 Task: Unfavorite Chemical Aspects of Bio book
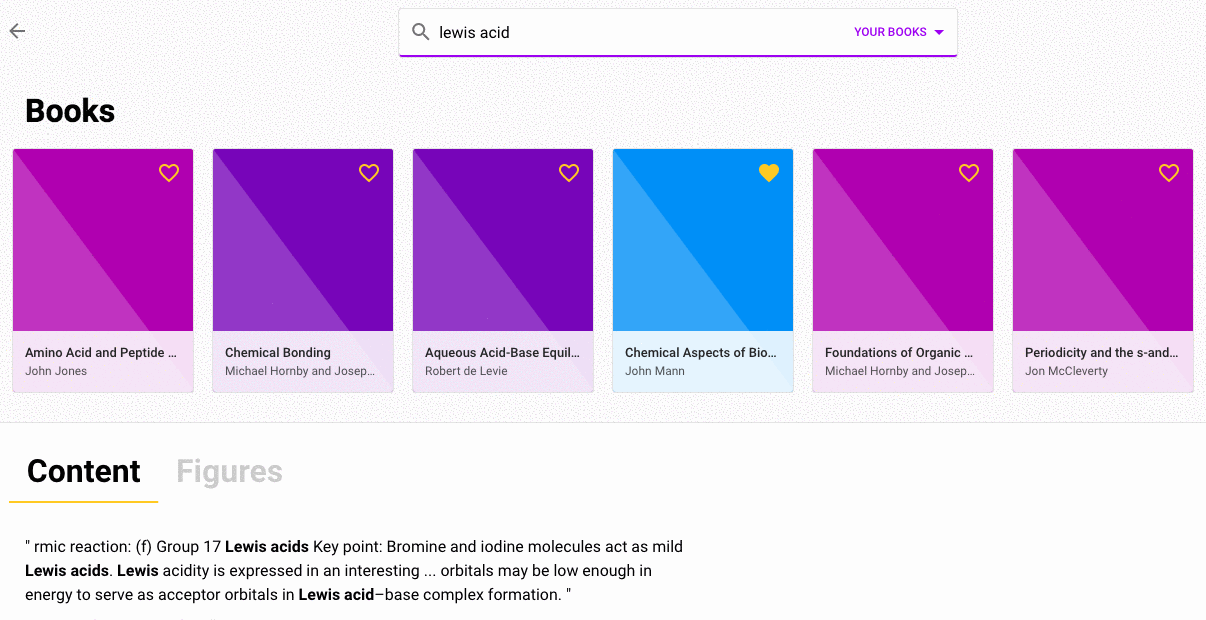point(769,173)
